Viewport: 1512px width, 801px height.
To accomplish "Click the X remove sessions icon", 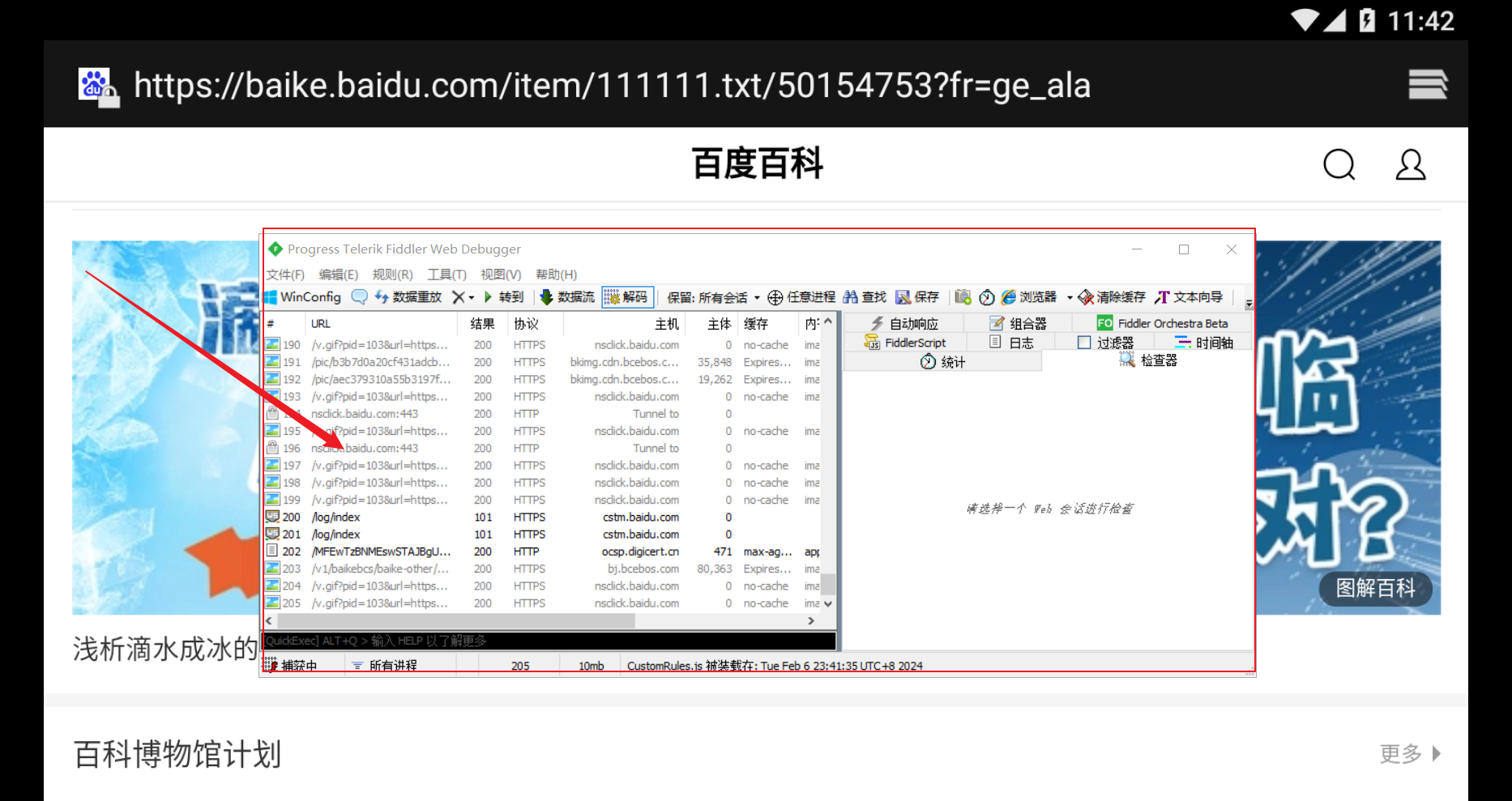I will coord(458,297).
